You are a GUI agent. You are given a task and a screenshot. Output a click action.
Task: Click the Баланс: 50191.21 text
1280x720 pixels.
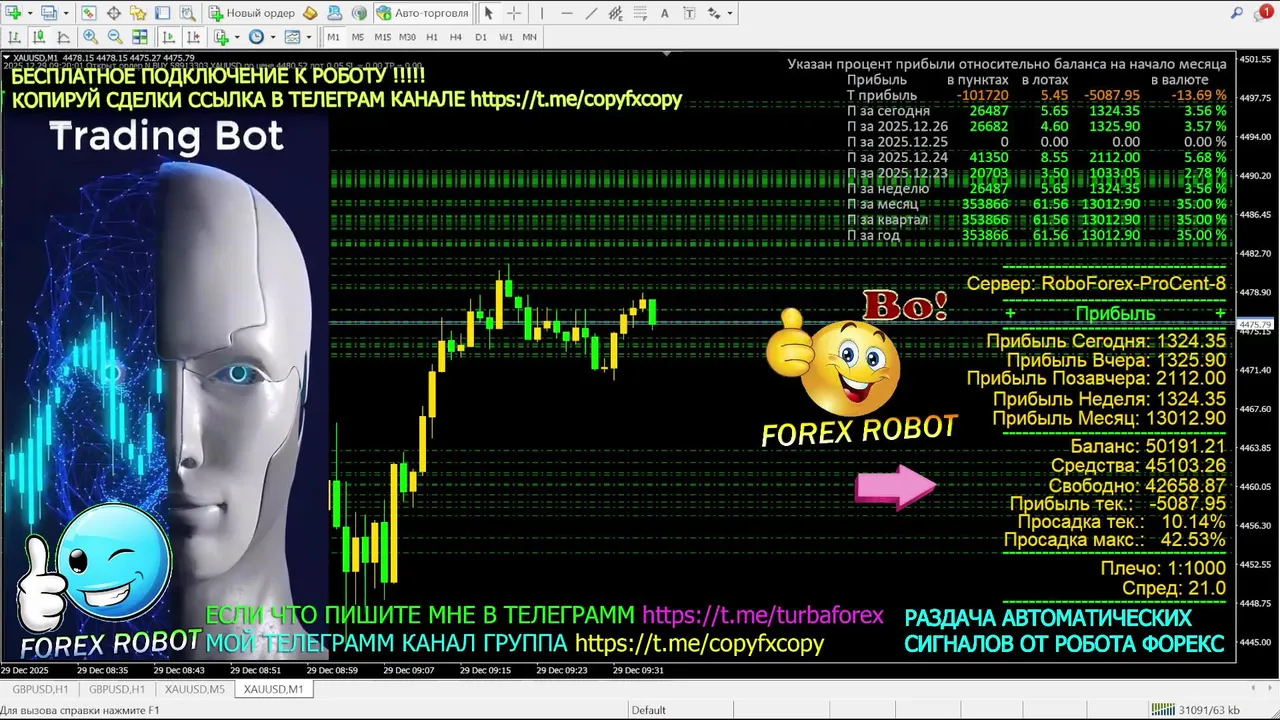[x=1148, y=446]
